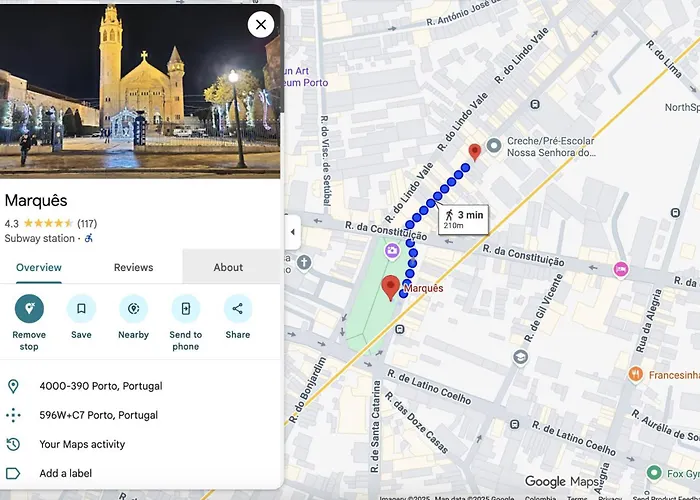The width and height of the screenshot is (700, 500).
Task: Click the red Marquês map pin
Action: (x=391, y=288)
